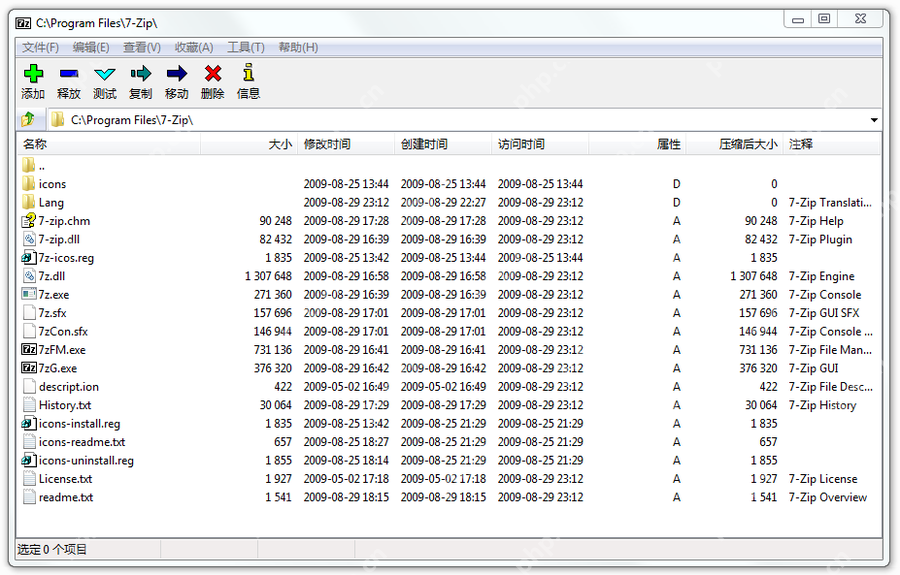Viewport: 900px width, 575px height.
Task: Click the 复制 (Copy) arrow toolbar icon
Action: click(141, 73)
